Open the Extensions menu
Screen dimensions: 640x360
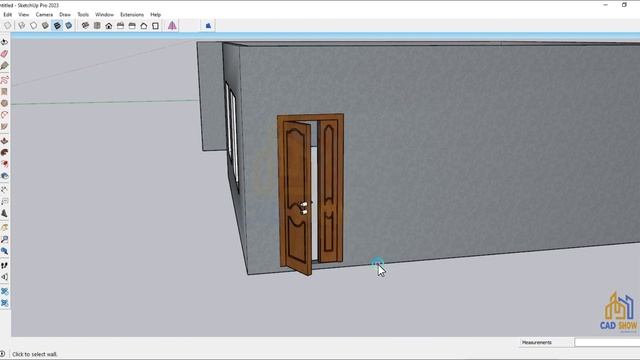[x=132, y=14]
